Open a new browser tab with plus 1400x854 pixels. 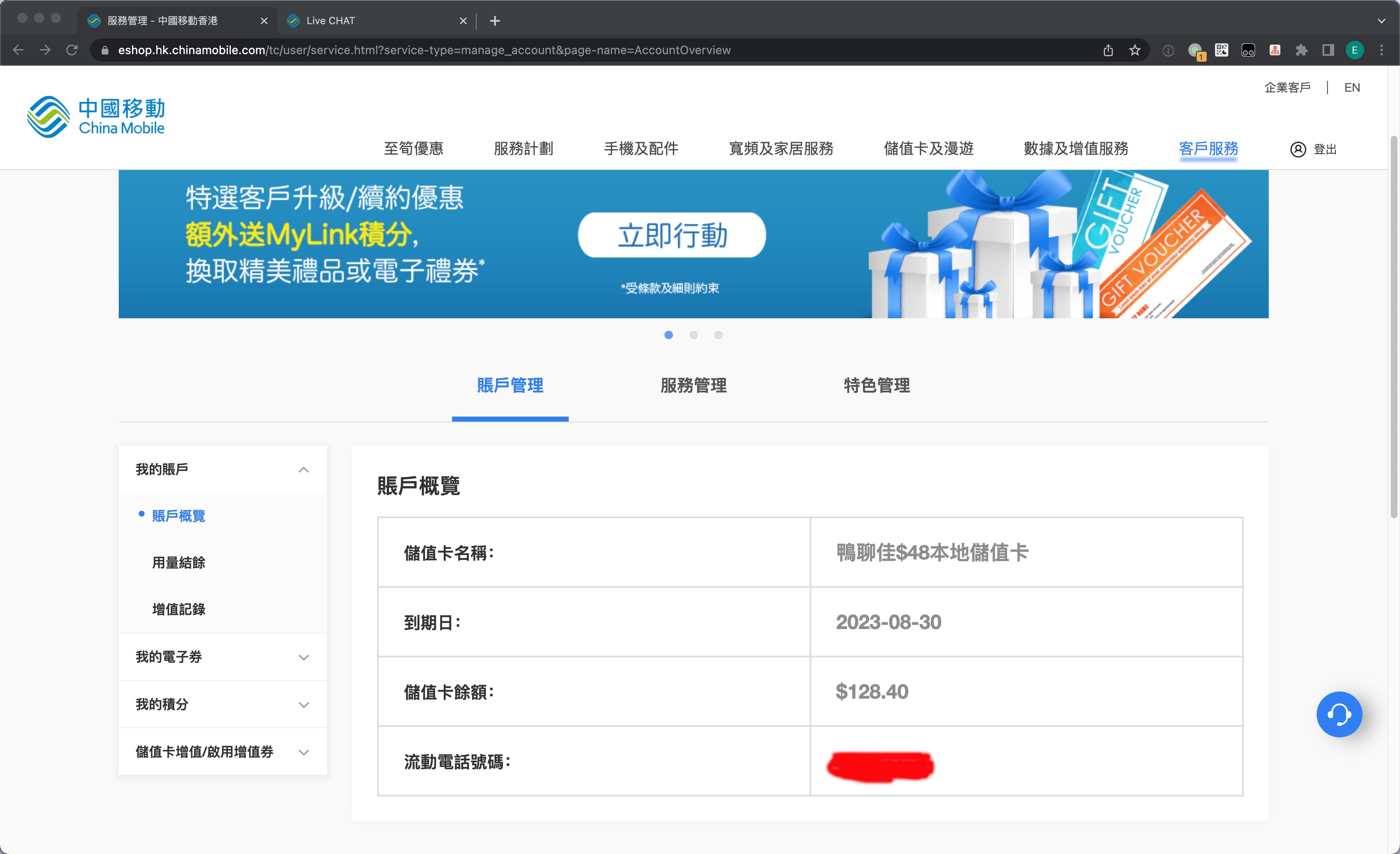pos(495,21)
